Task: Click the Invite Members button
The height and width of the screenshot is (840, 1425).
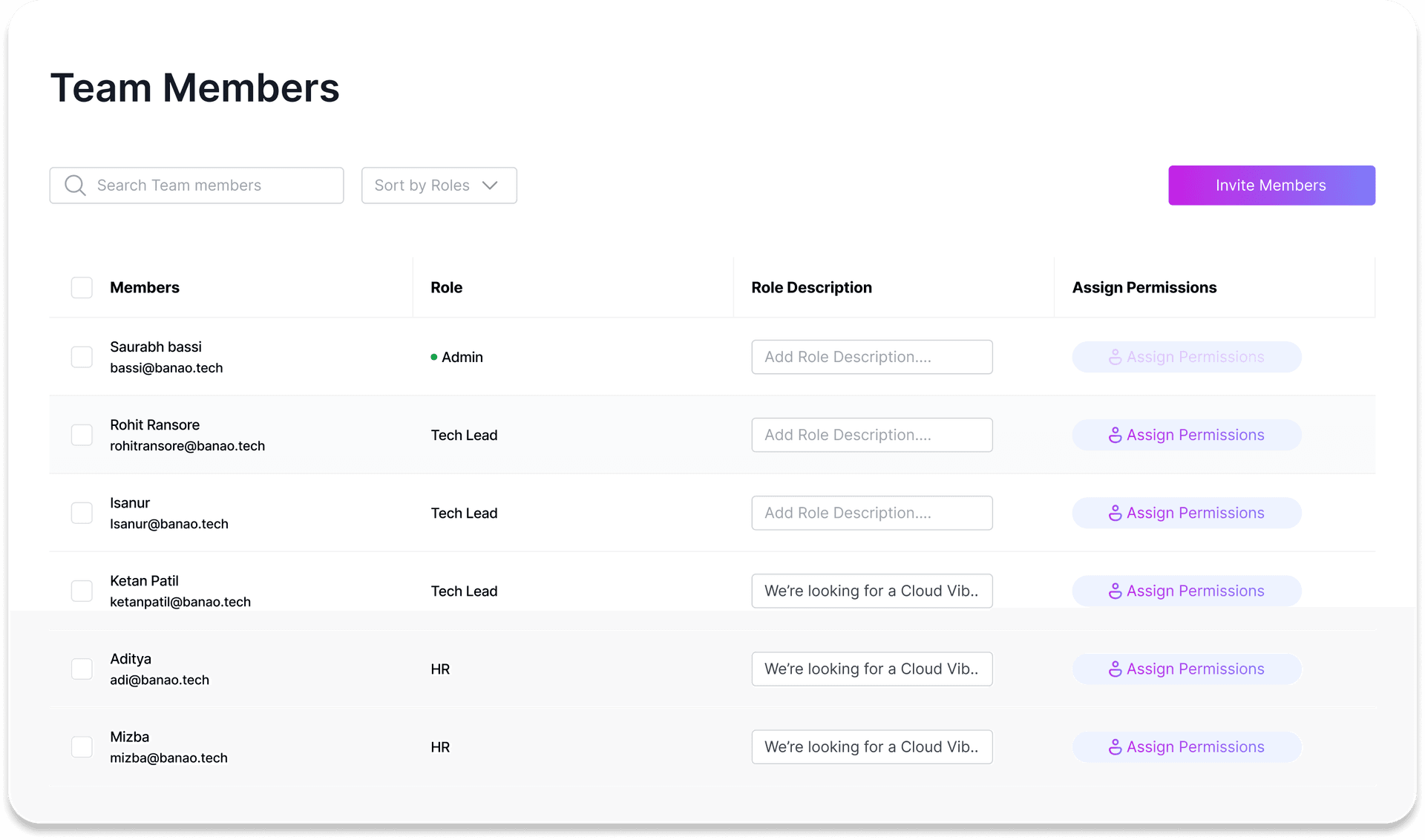Action: click(x=1271, y=185)
